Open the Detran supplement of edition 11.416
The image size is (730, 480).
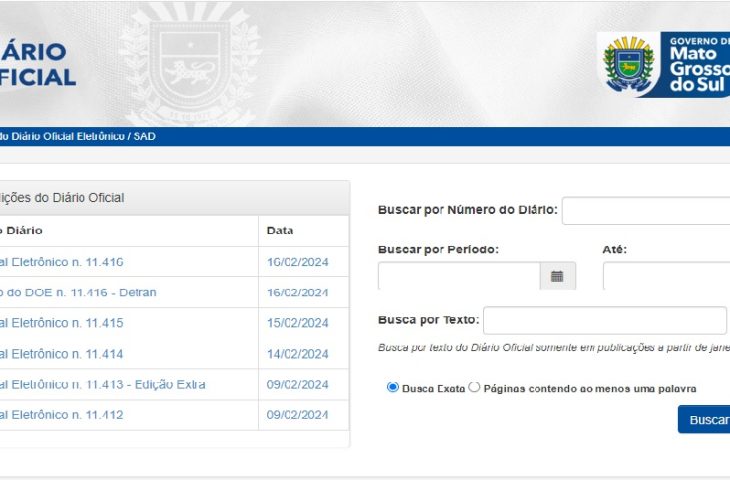[78, 292]
